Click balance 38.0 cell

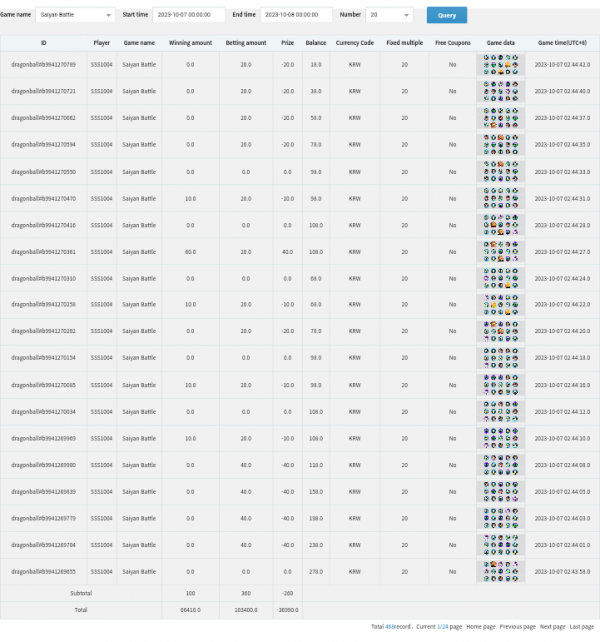tap(316, 91)
